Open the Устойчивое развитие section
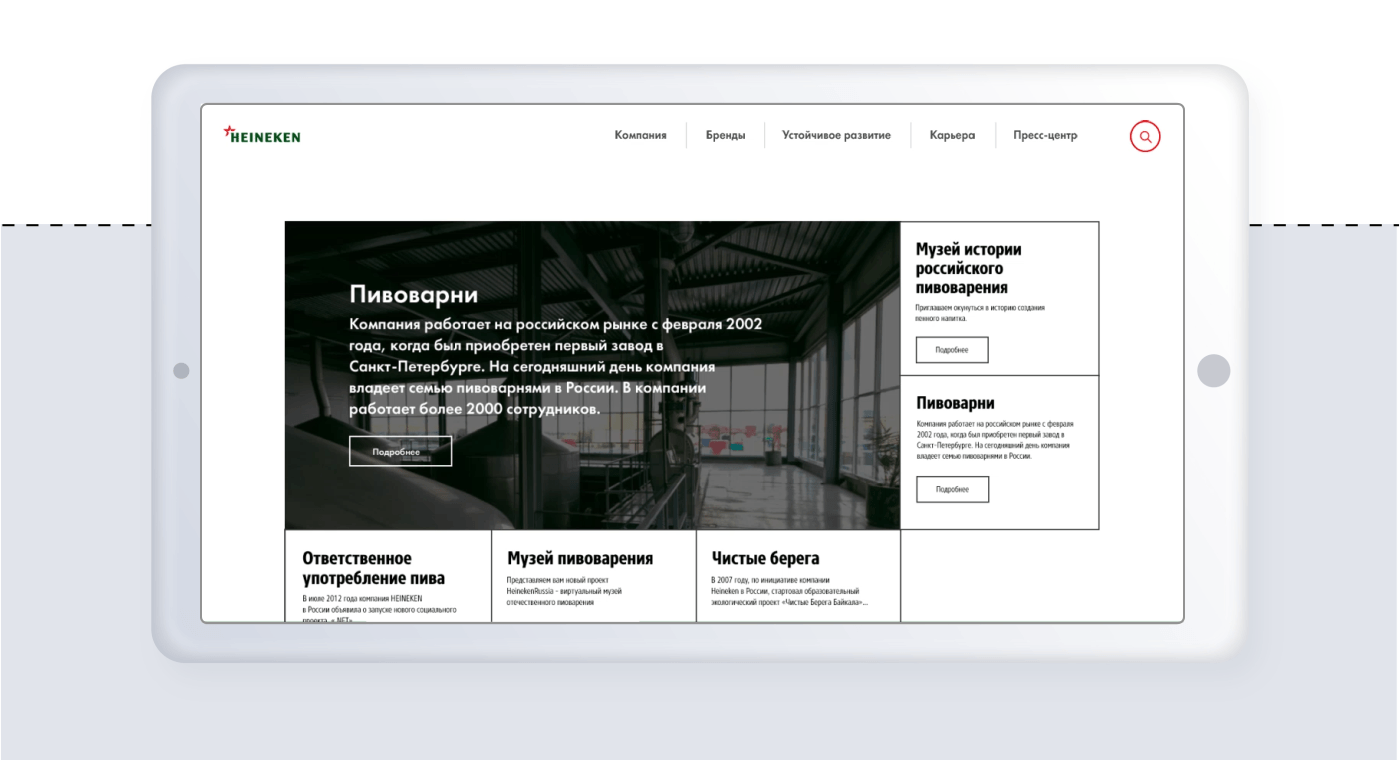 (x=837, y=135)
